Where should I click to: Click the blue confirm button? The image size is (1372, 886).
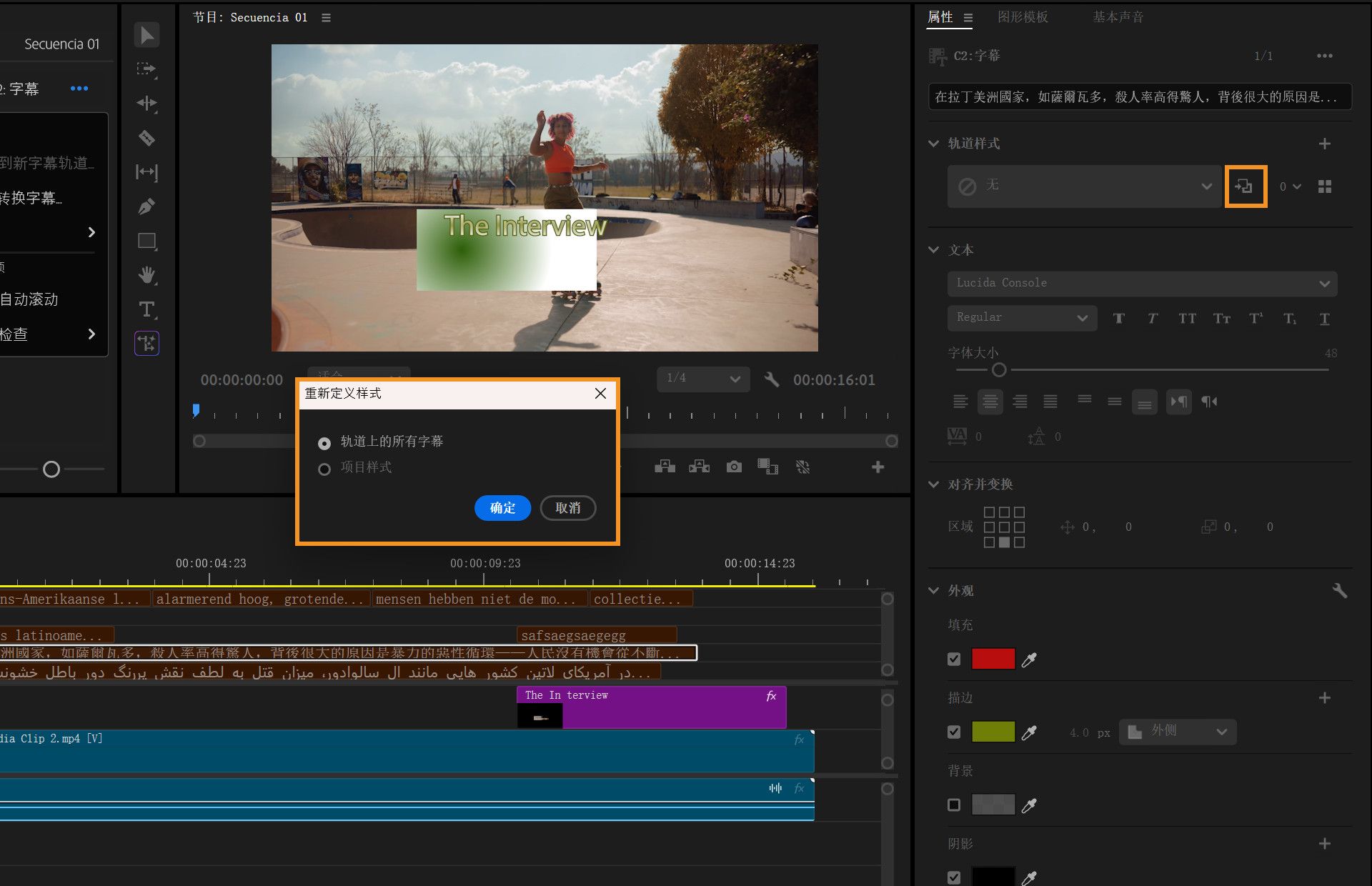point(502,508)
